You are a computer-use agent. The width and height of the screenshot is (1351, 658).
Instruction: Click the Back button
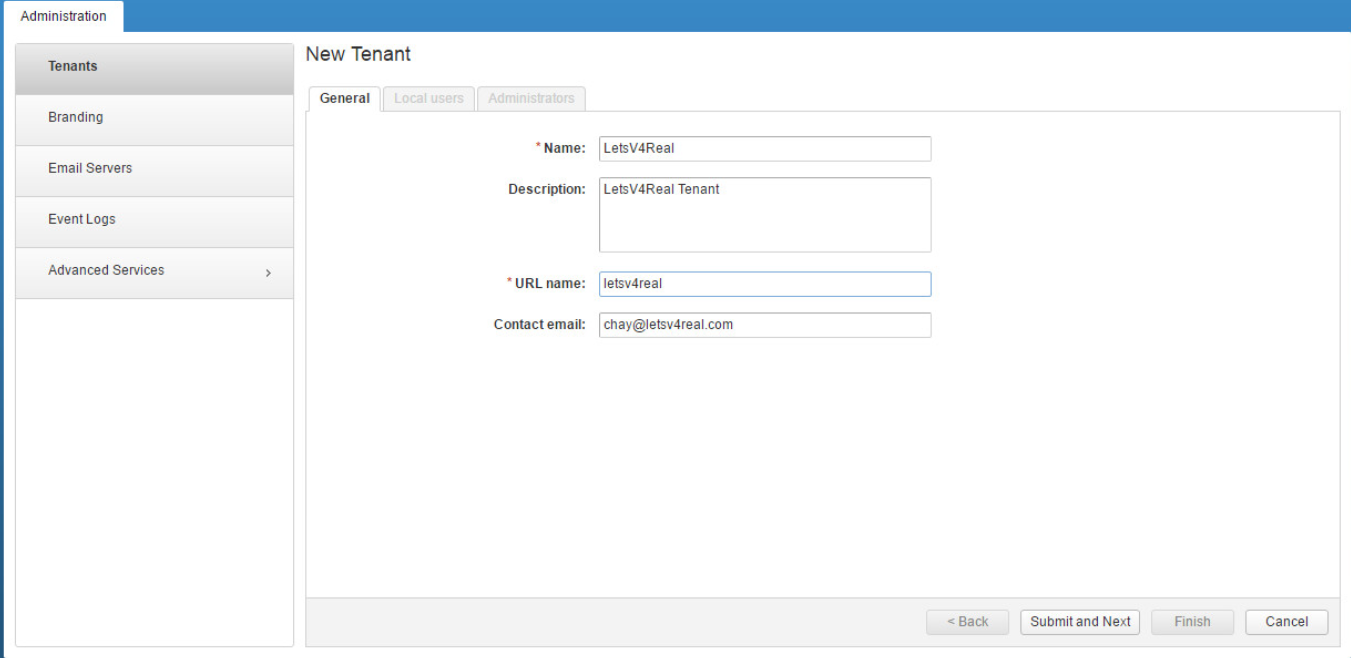[x=967, y=622]
